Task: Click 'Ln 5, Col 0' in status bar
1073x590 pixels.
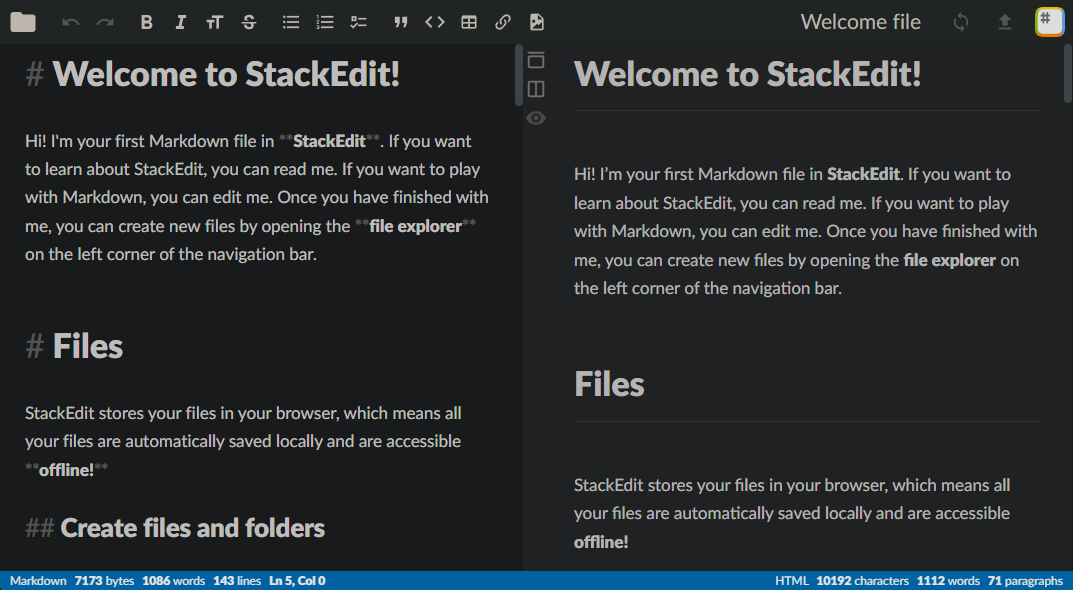Action: click(297, 581)
